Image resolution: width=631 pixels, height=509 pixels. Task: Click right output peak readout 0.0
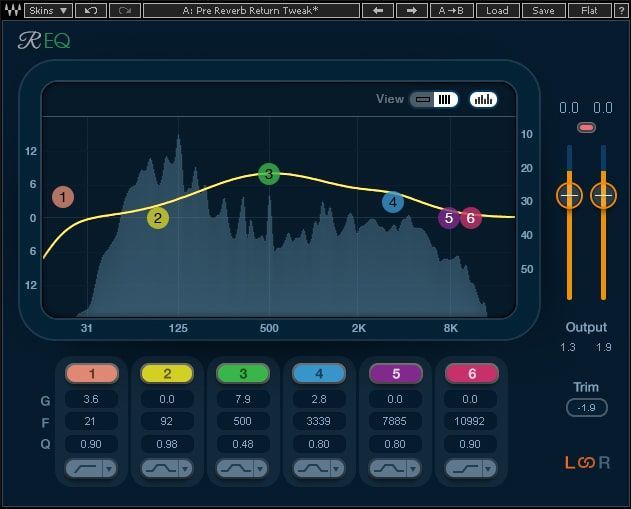tap(603, 108)
